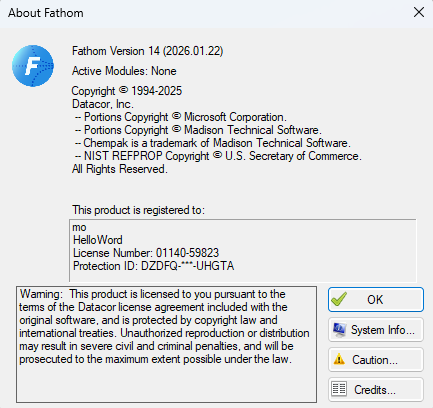Viewport: 433px width, 408px height.
Task: Select the License Number line
Action: pyautogui.click(x=146, y=253)
